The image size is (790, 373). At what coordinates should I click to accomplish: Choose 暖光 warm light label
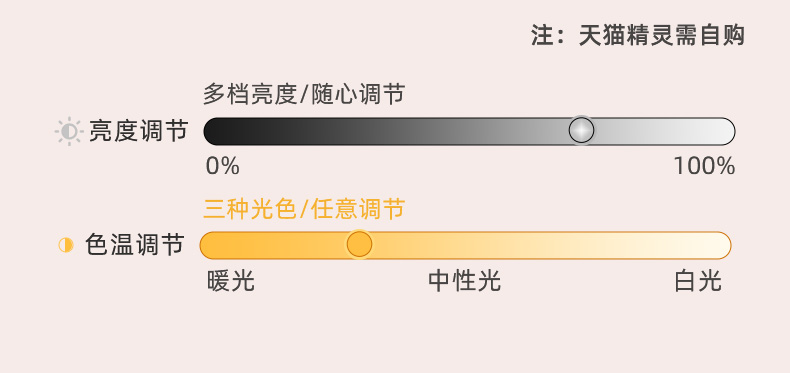(x=231, y=281)
